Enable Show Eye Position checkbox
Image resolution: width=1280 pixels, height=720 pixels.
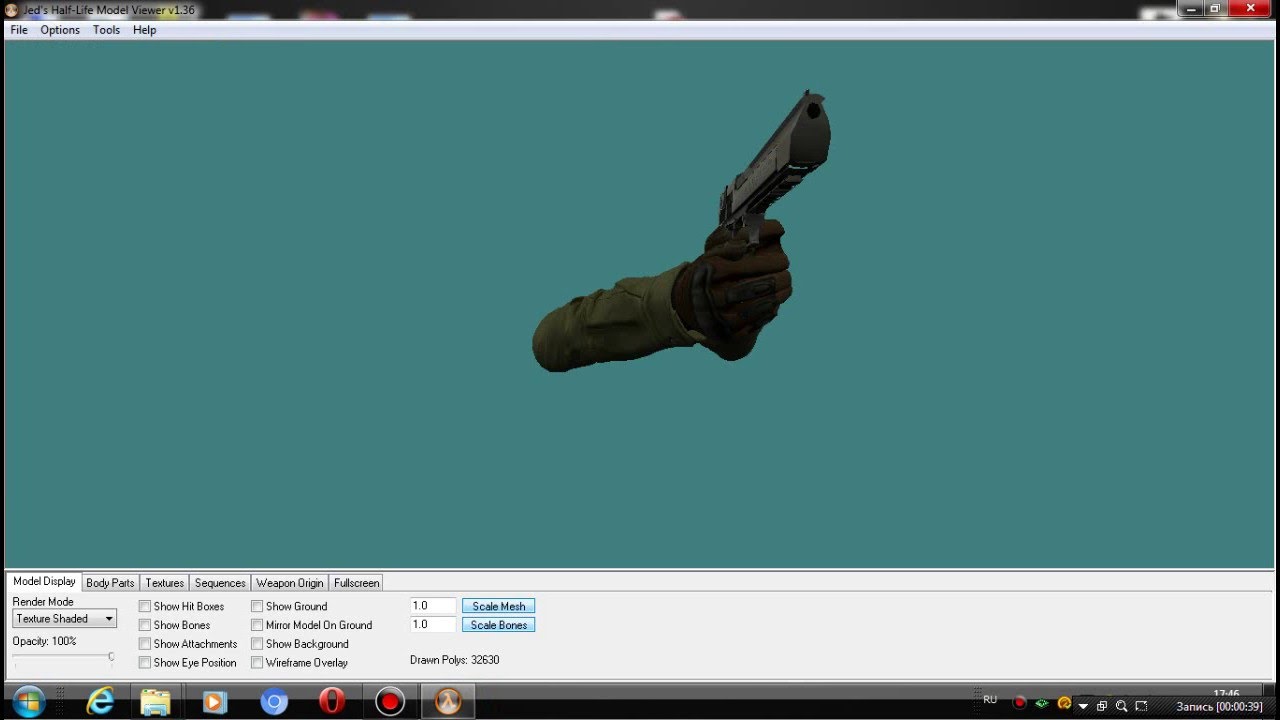click(x=145, y=662)
